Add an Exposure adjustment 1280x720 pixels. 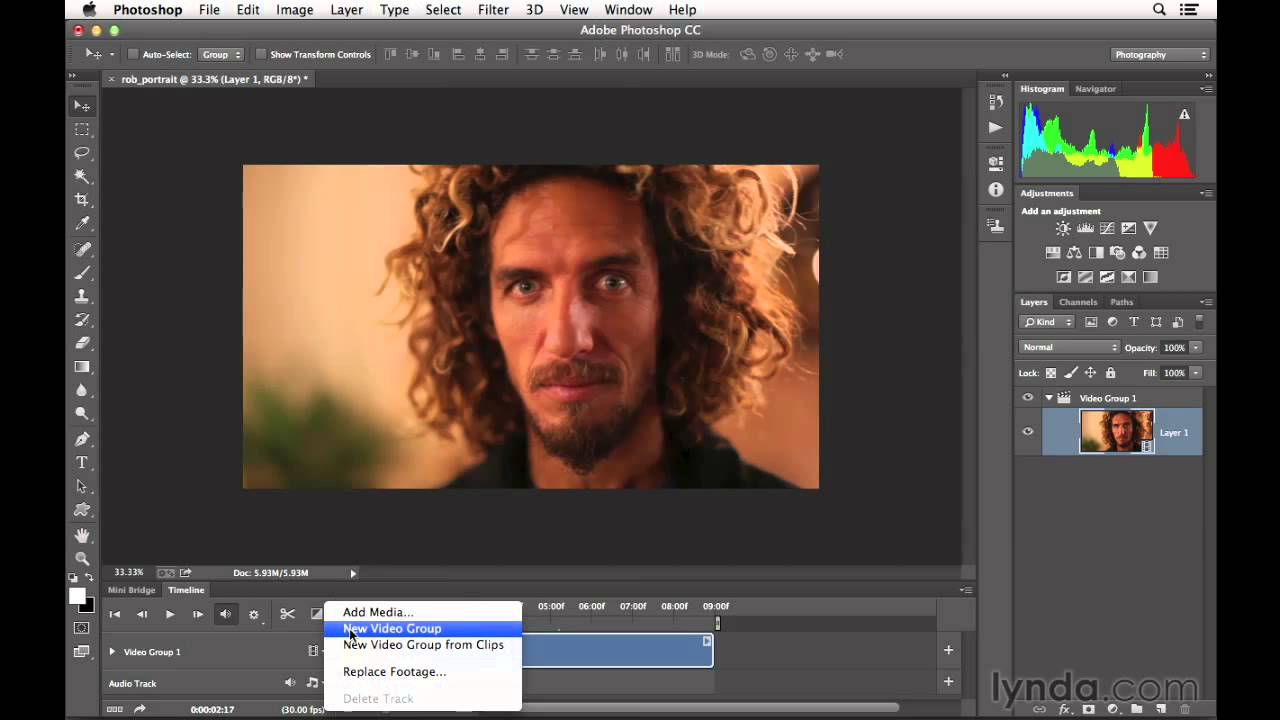point(1129,229)
